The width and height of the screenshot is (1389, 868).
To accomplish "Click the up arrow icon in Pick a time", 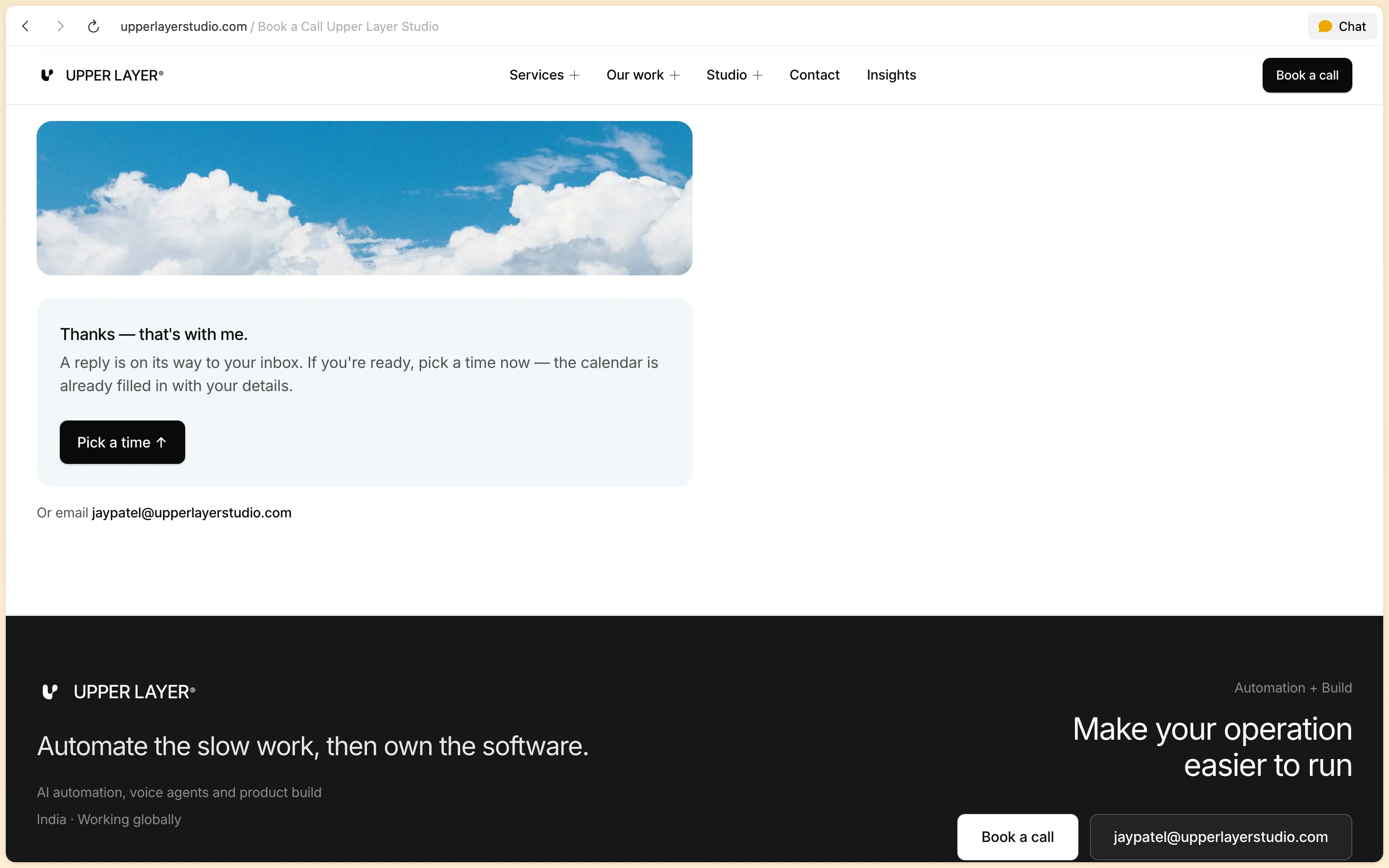I will pyautogui.click(x=161, y=442).
